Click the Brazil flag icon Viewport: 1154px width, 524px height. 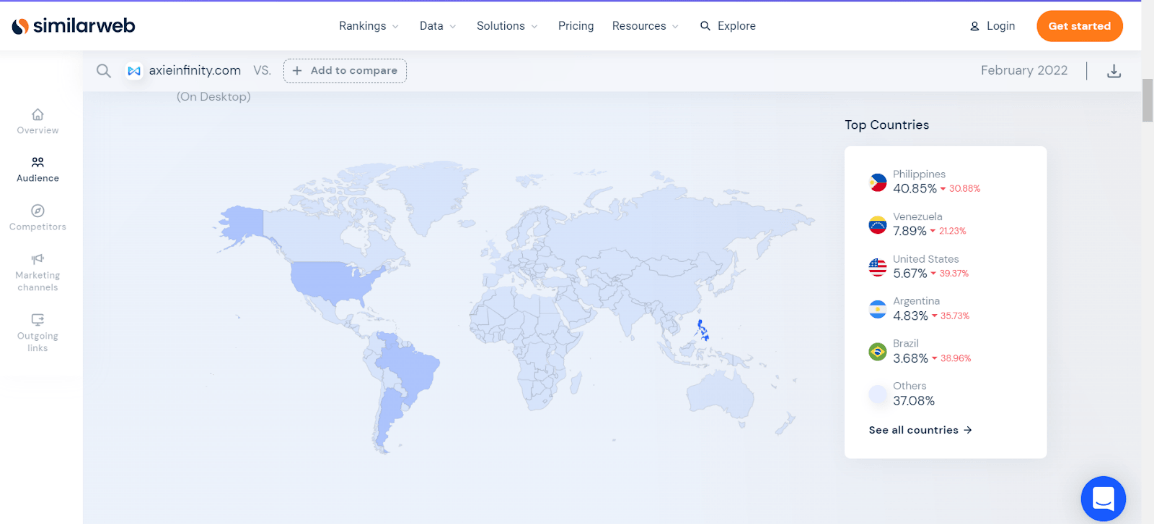click(877, 352)
